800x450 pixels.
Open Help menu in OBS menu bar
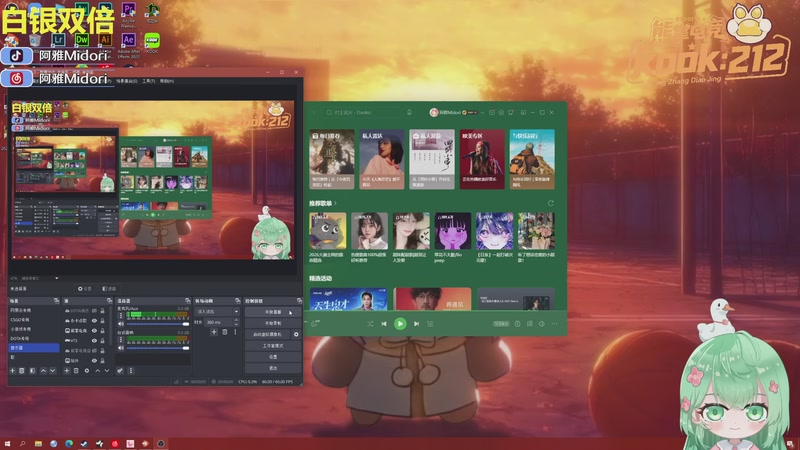[167, 81]
